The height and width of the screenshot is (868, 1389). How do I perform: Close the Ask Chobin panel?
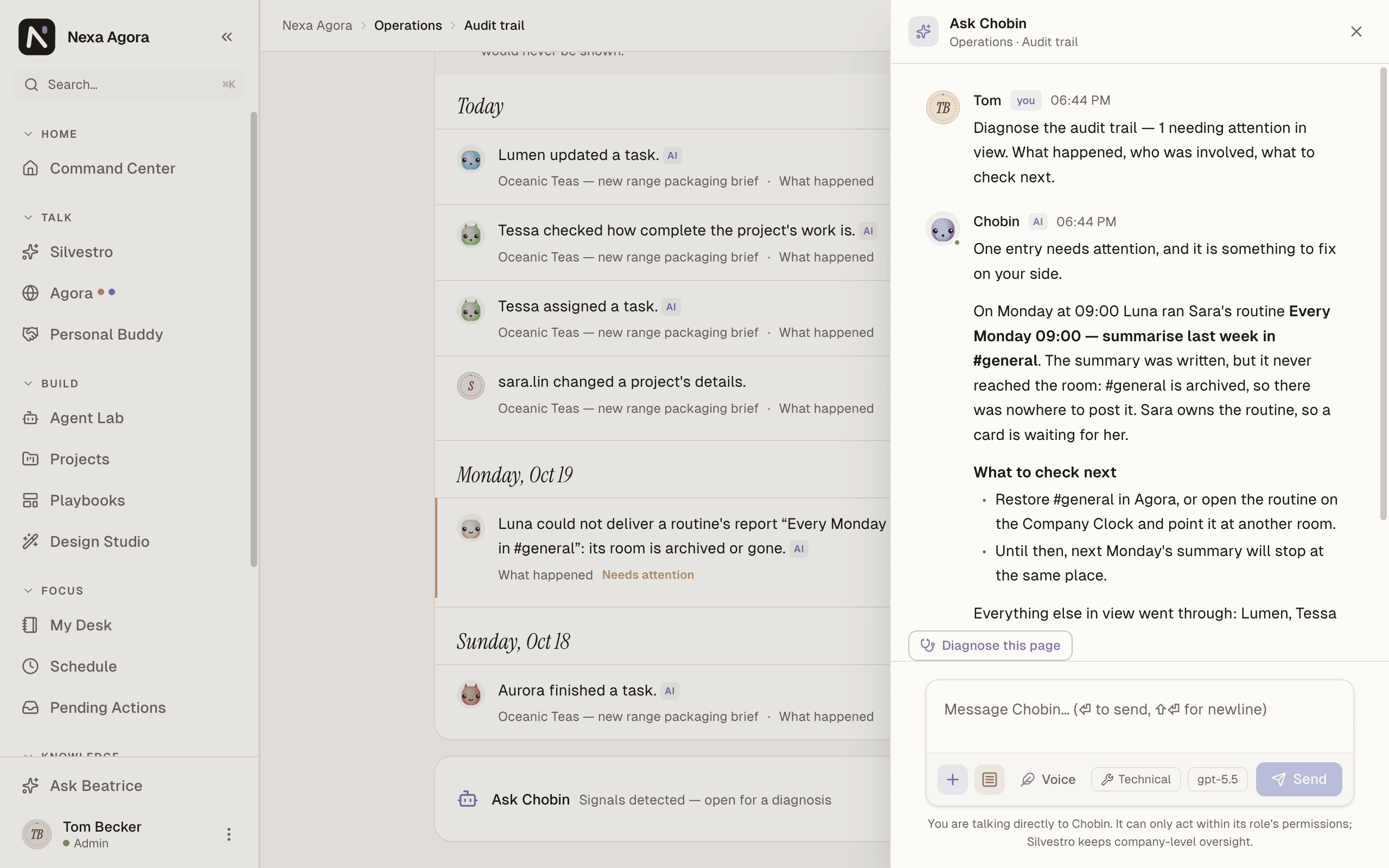[x=1356, y=31]
